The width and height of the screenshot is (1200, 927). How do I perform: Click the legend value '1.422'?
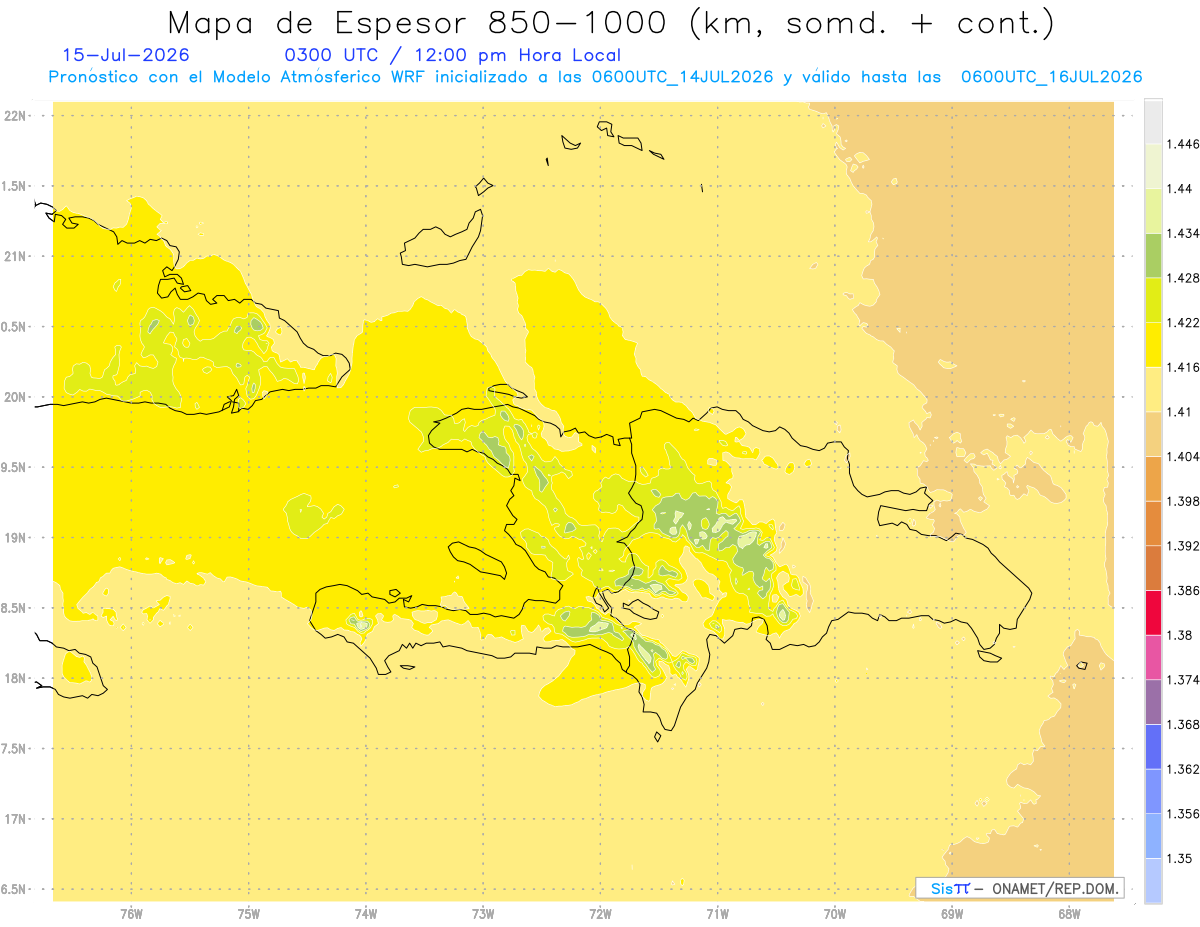(x=1182, y=322)
